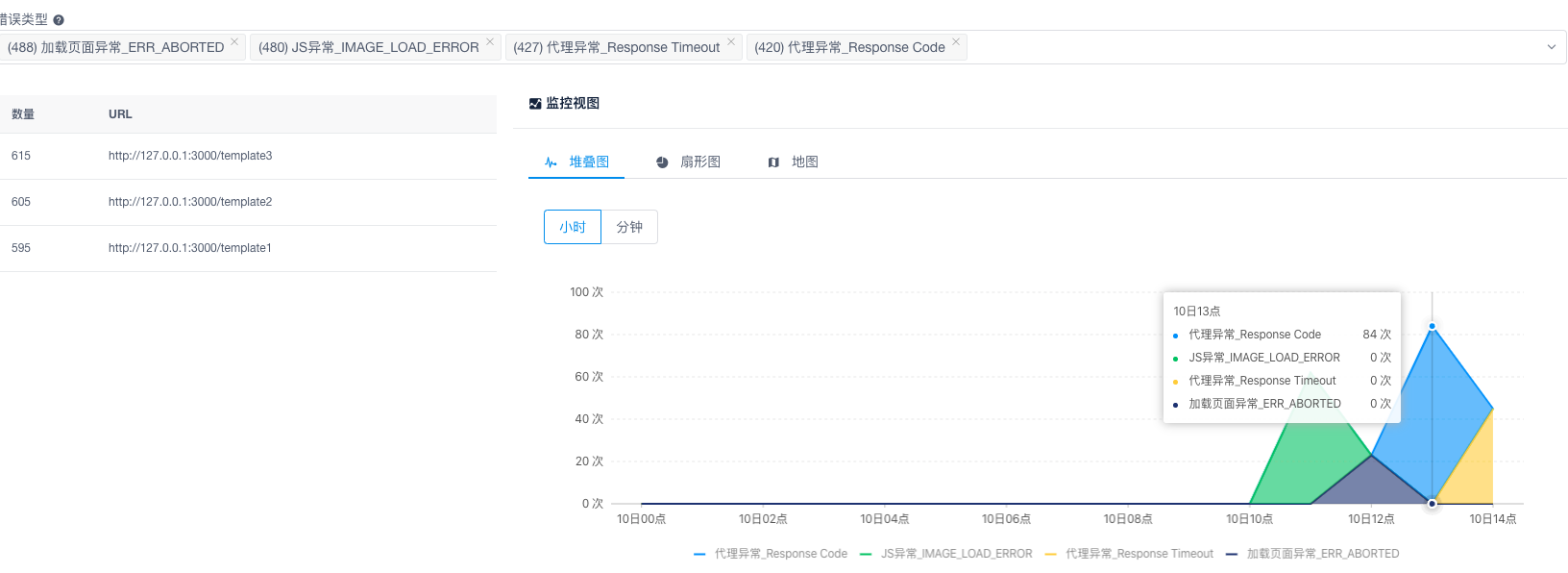1568x573 pixels.
Task: Click the 10日10点 axis label
Action: coord(1249,519)
